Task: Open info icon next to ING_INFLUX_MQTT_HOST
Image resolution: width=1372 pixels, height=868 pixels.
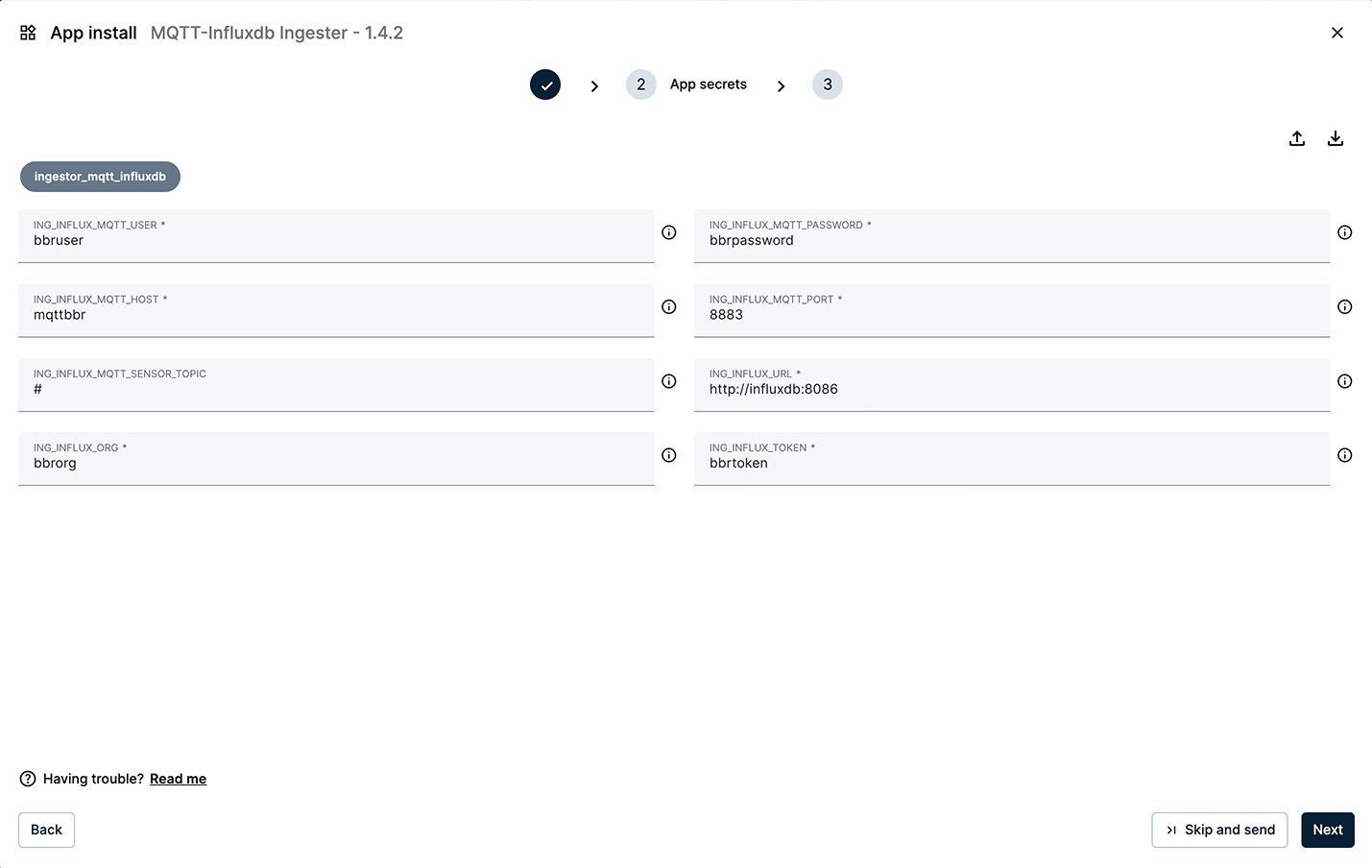Action: pyautogui.click(x=669, y=307)
